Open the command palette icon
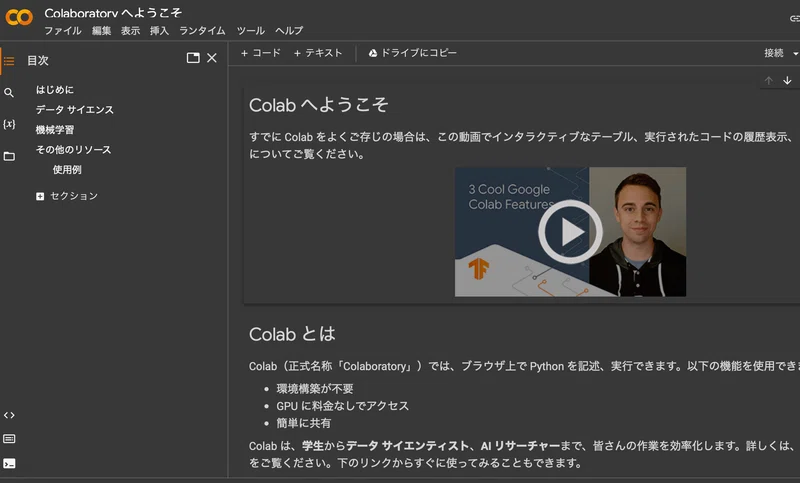The height and width of the screenshot is (483, 800). click(x=9, y=439)
